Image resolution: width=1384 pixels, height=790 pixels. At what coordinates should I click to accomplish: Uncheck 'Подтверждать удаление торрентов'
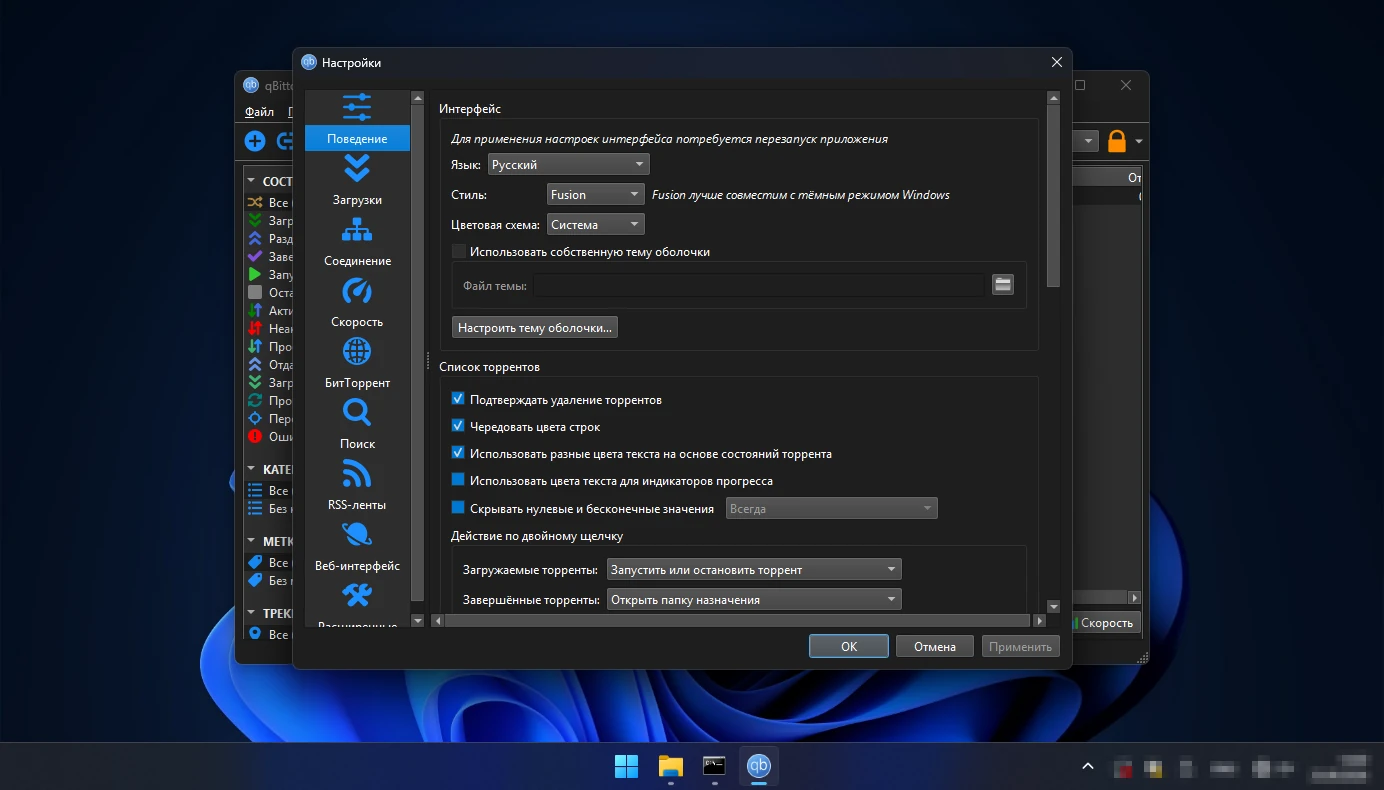[459, 400]
